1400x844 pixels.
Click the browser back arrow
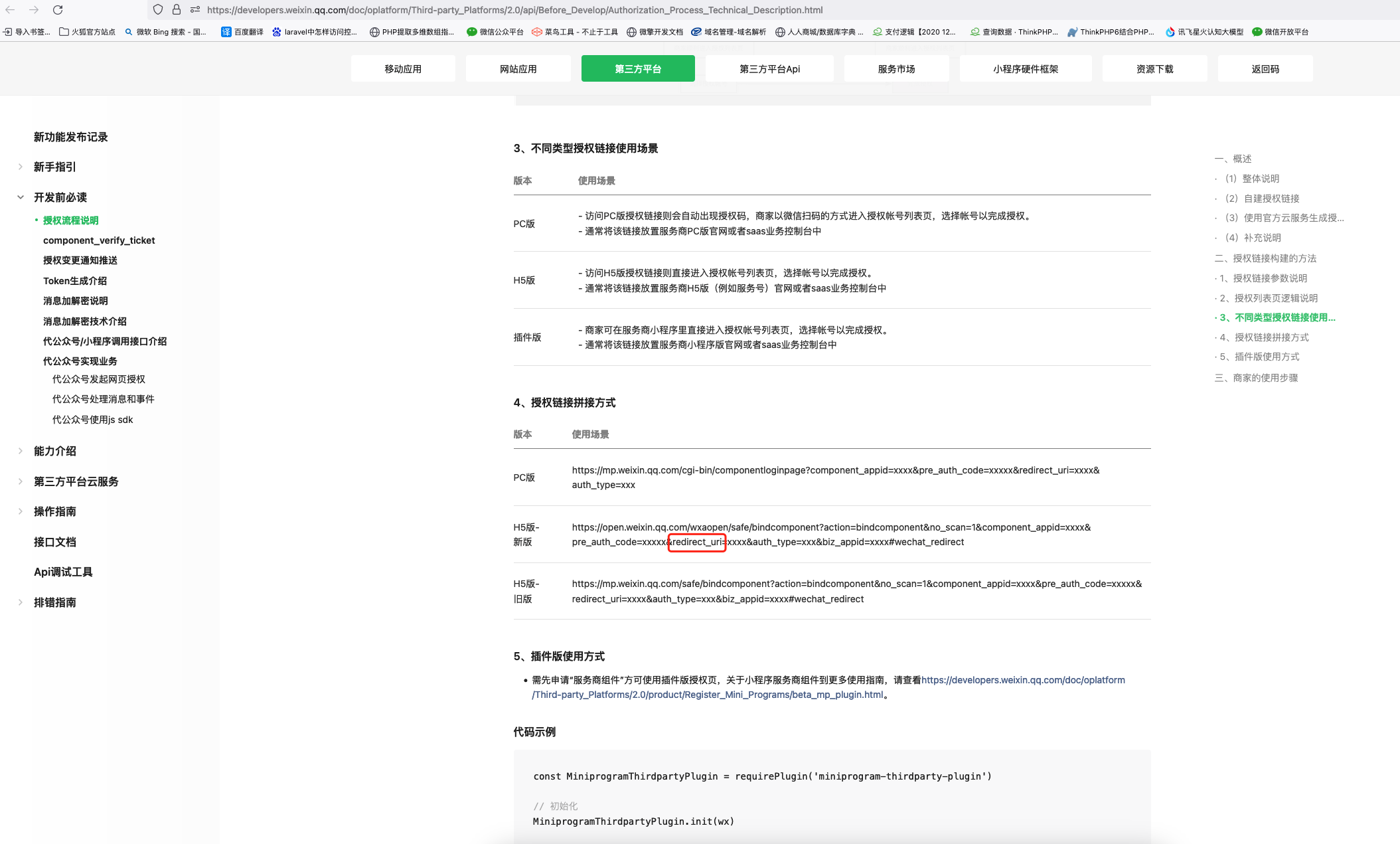[10, 10]
